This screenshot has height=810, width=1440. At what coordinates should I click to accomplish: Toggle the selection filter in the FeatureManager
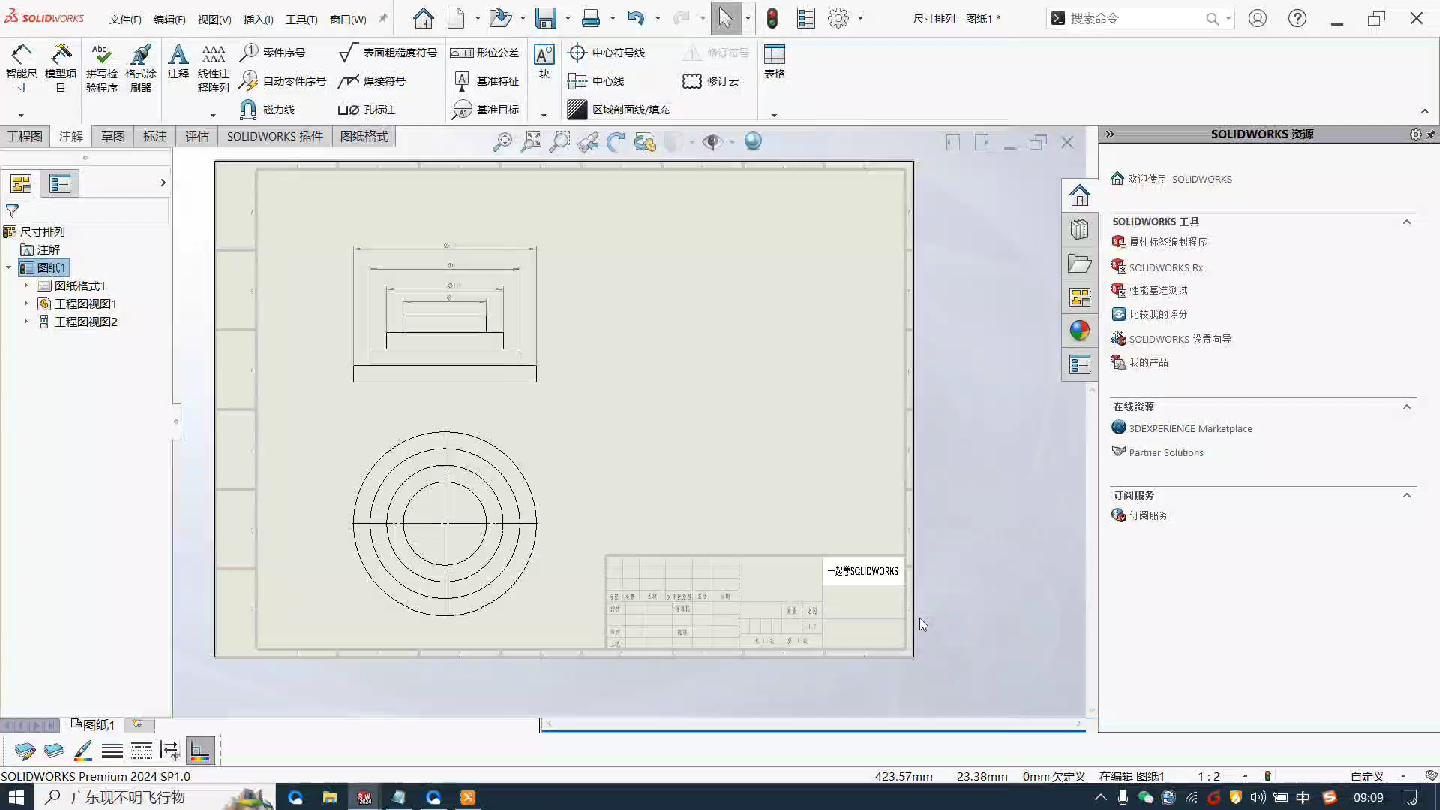pos(12,211)
